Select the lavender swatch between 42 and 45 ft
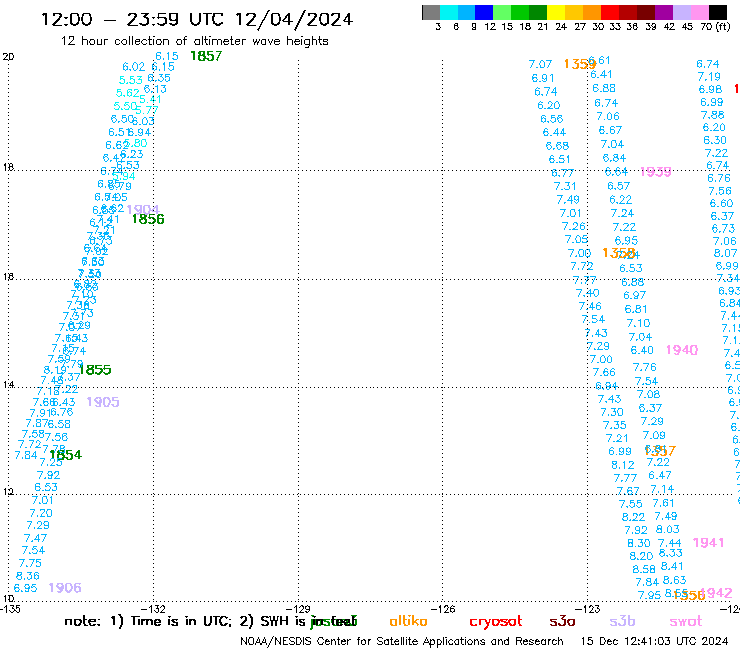 [x=681, y=12]
